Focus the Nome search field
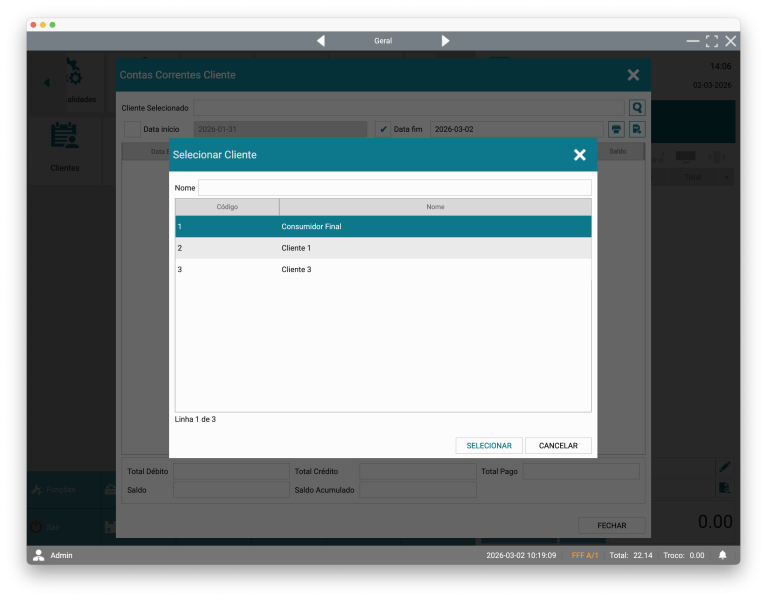Image resolution: width=767 pixels, height=600 pixels. tap(394, 188)
